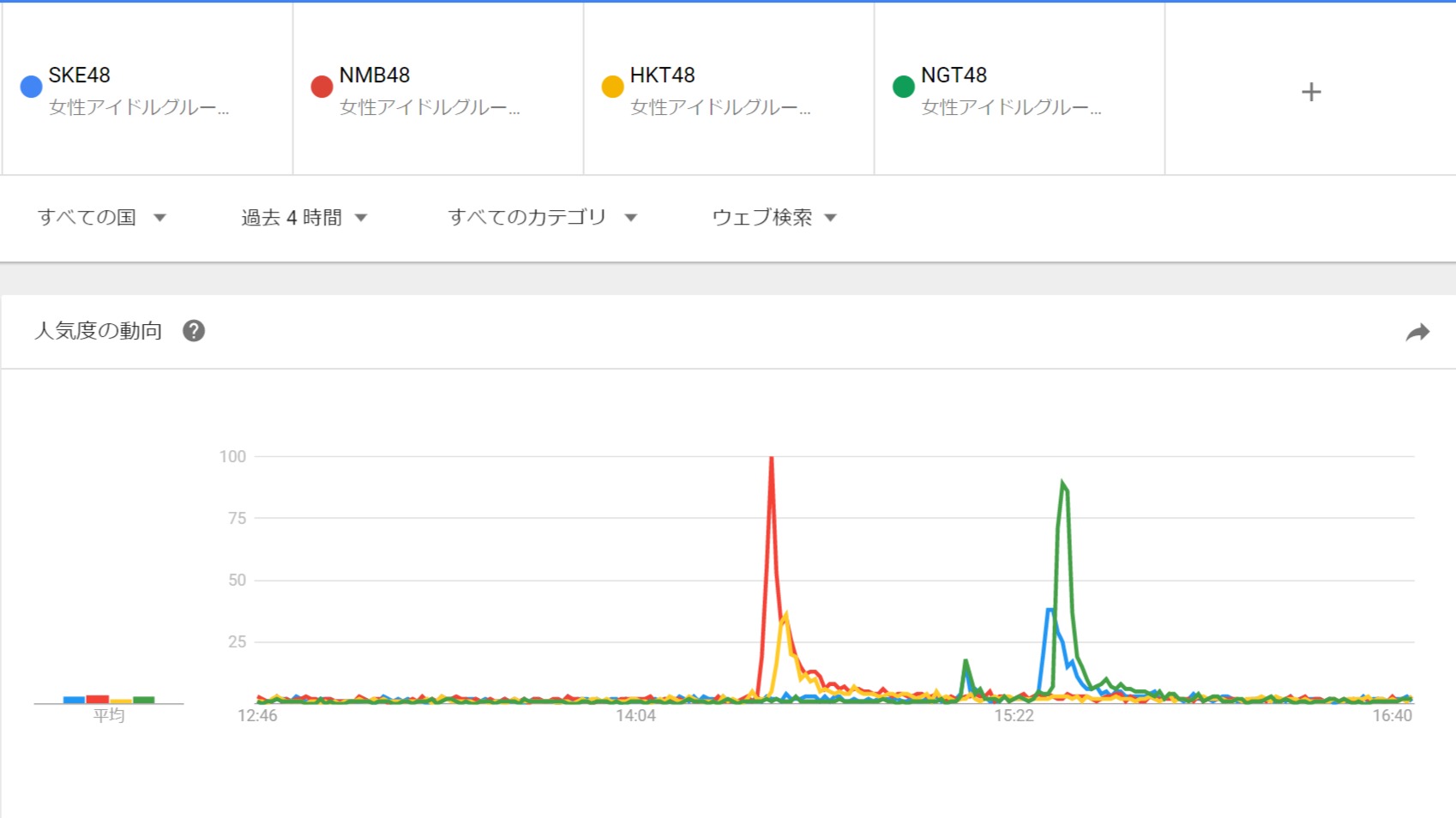Click the share arrow icon
Viewport: 1456px width, 818px height.
pos(1417,332)
